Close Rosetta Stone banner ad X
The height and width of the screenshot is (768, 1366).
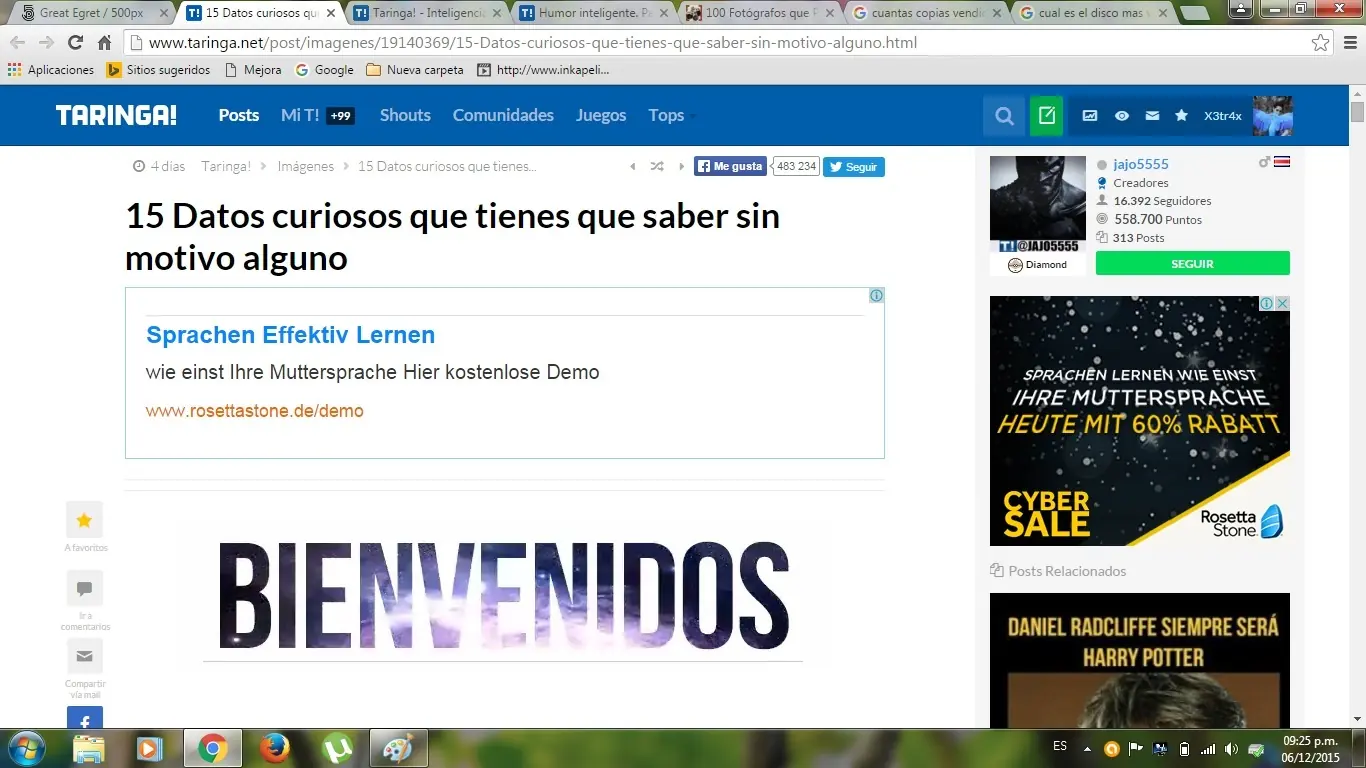pyautogui.click(x=1282, y=303)
